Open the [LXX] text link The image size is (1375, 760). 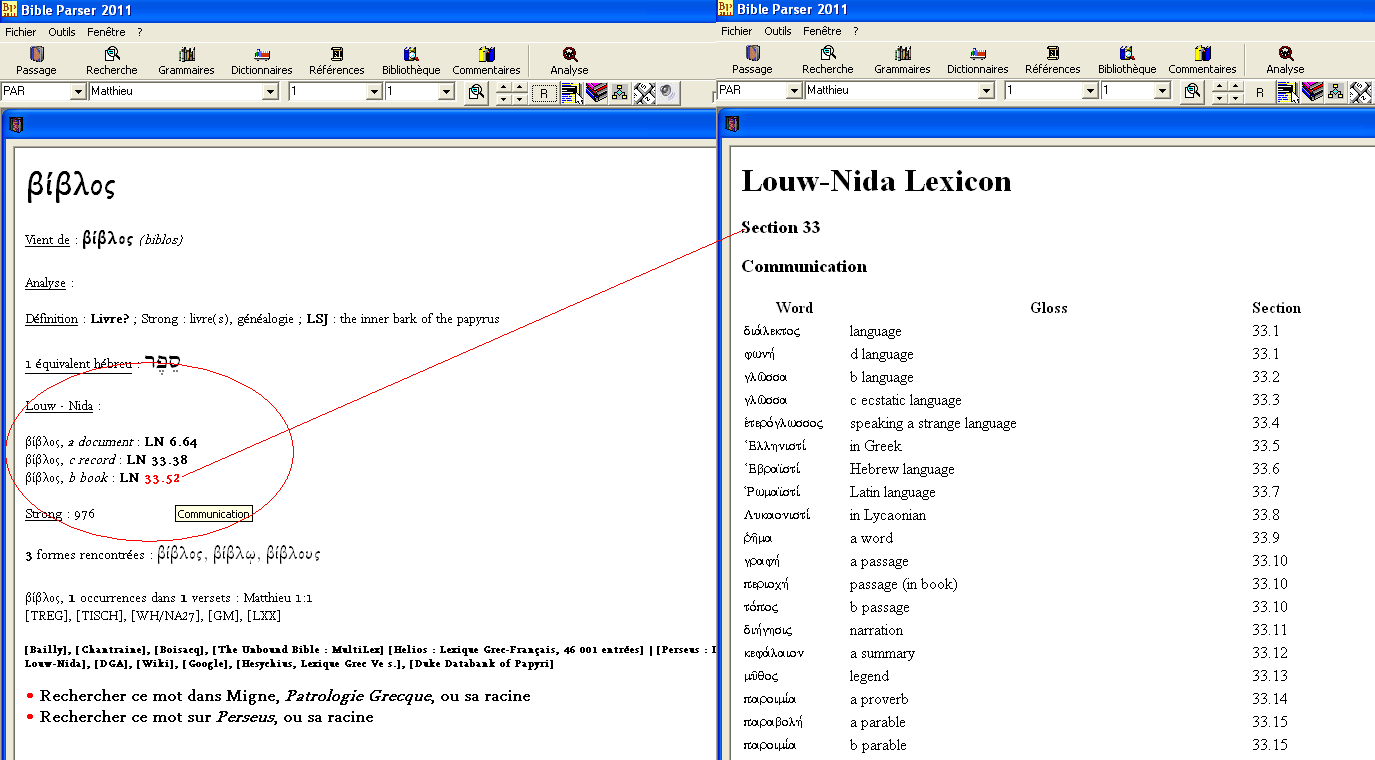coord(266,614)
